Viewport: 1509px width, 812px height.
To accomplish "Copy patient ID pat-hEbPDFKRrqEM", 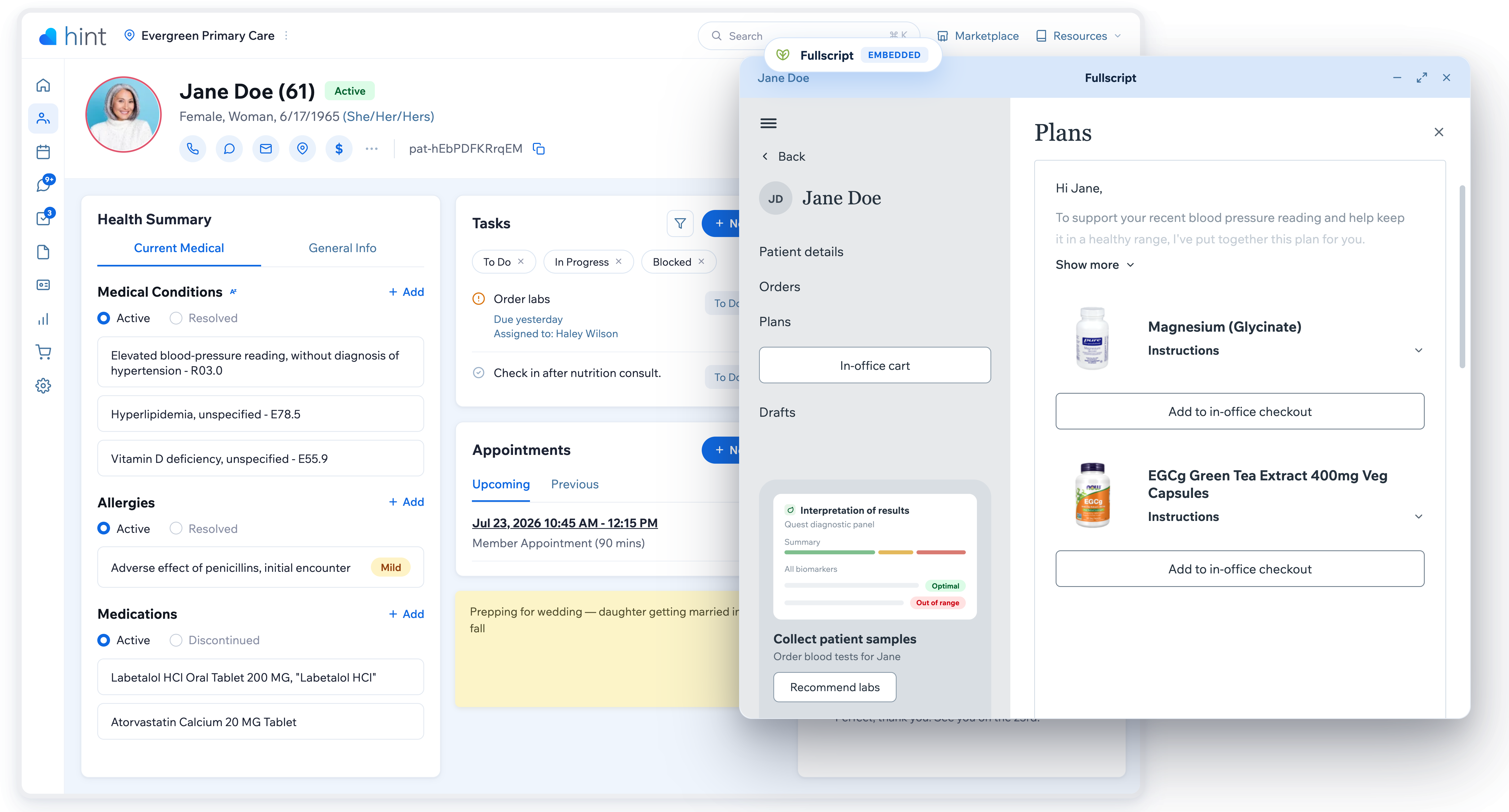I will click(x=539, y=149).
